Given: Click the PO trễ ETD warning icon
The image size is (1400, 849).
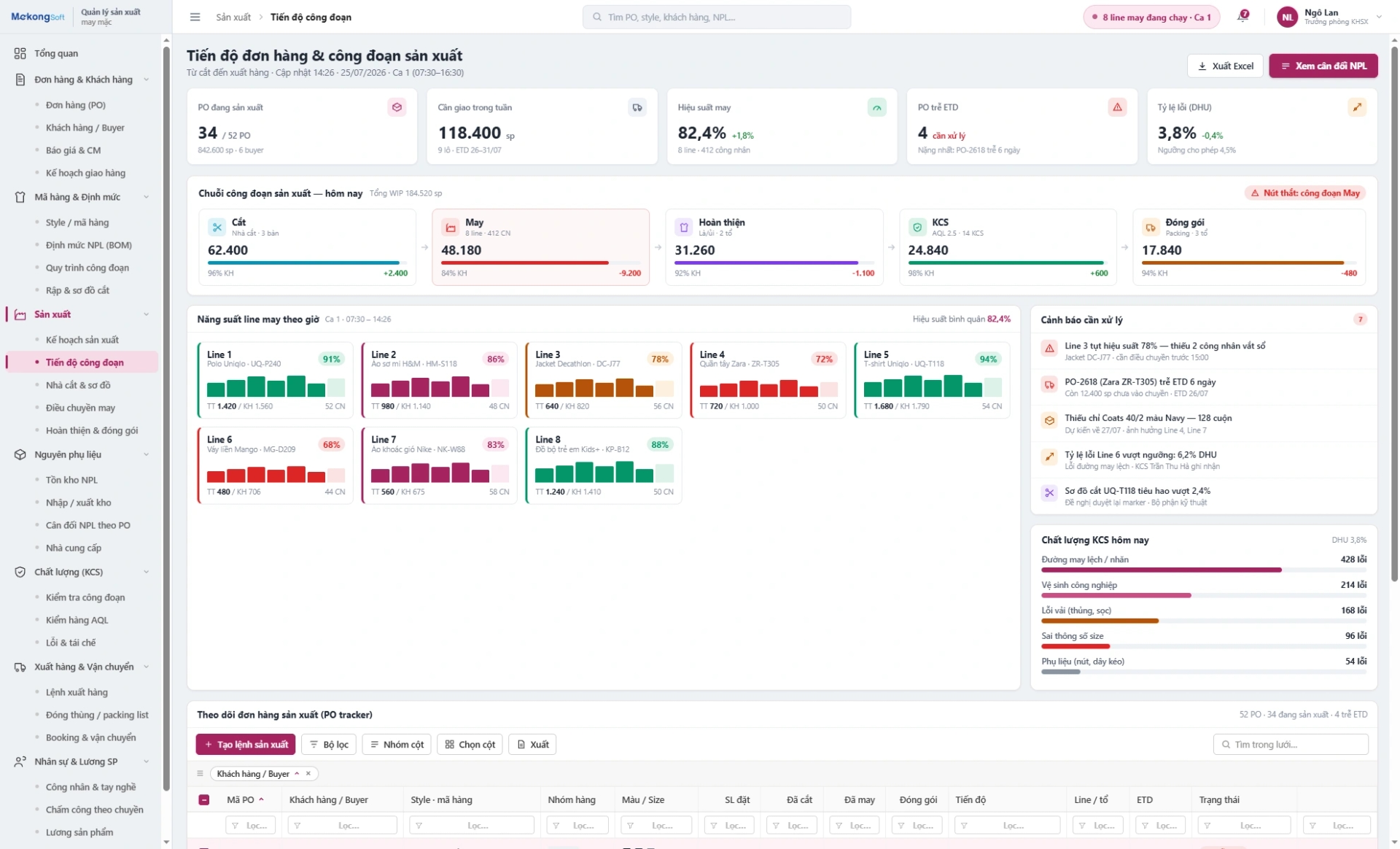Looking at the screenshot, I should [x=1117, y=107].
